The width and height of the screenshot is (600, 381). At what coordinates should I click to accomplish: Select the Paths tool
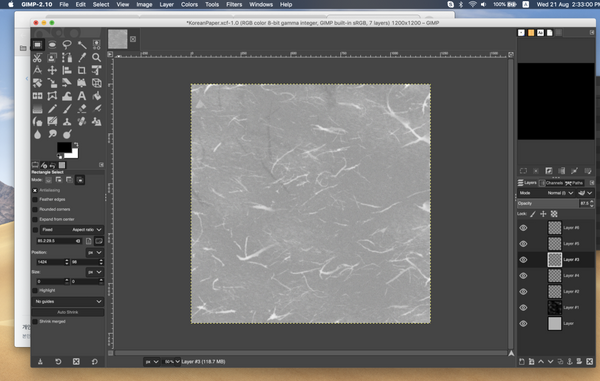pos(67,58)
